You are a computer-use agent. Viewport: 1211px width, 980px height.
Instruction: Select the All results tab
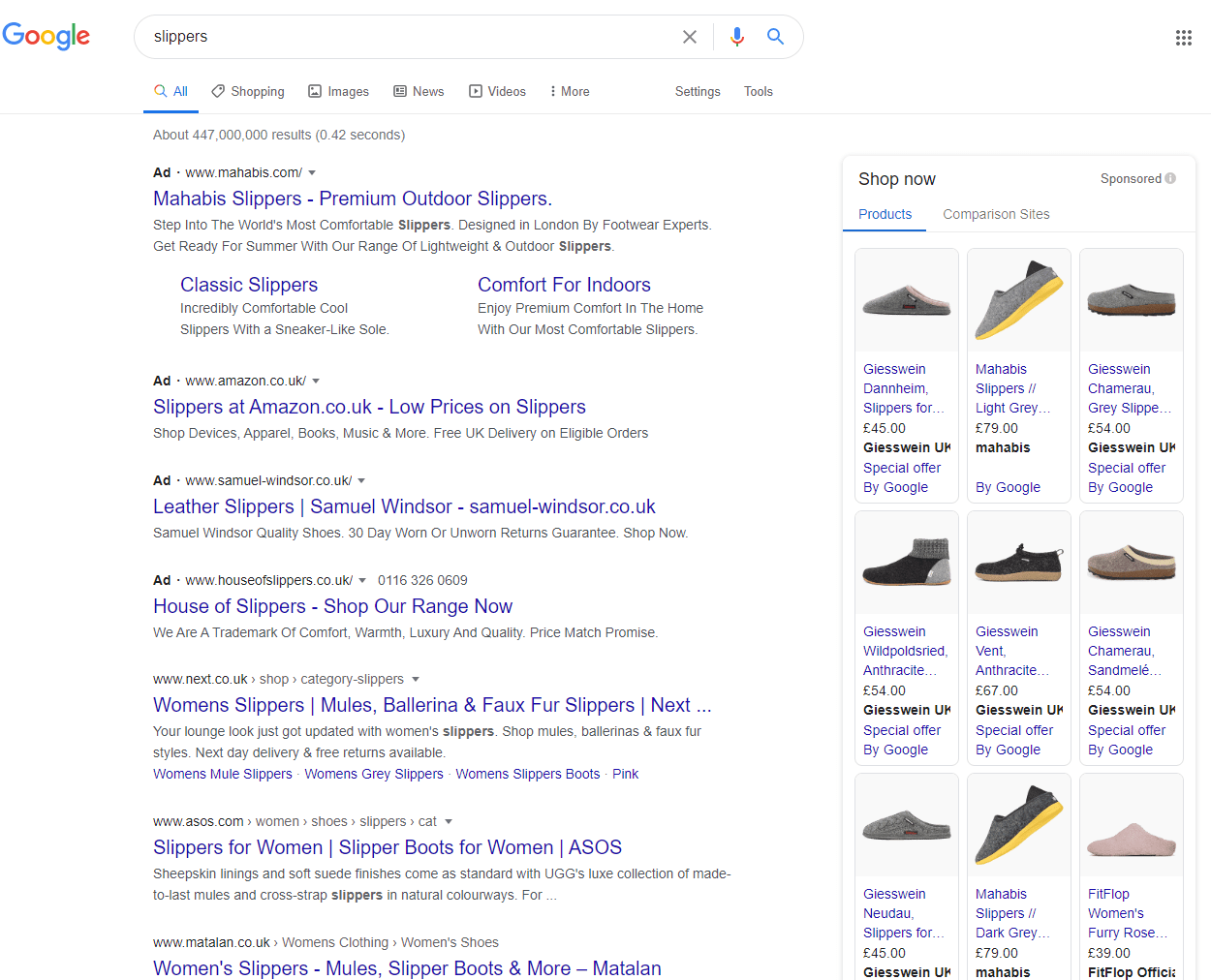click(x=171, y=91)
